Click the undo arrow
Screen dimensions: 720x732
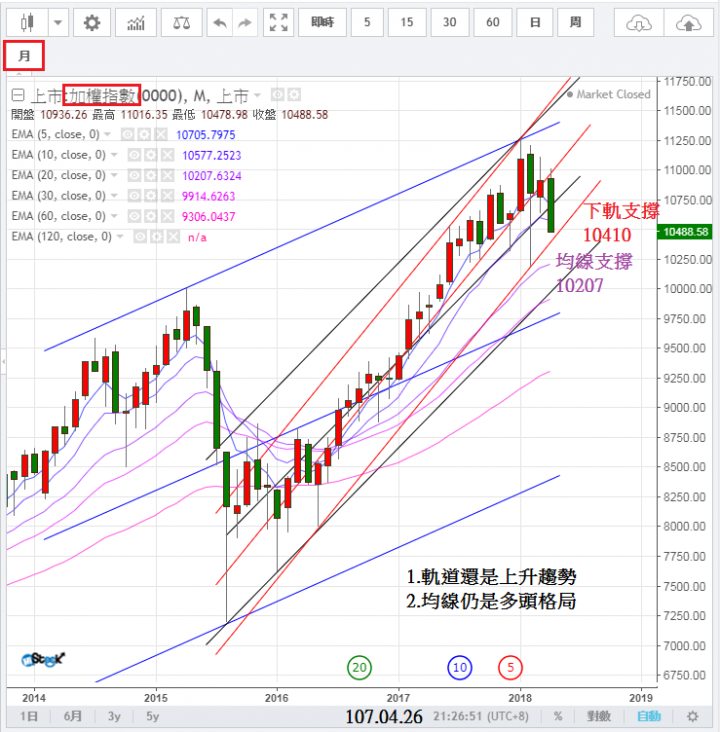point(219,22)
